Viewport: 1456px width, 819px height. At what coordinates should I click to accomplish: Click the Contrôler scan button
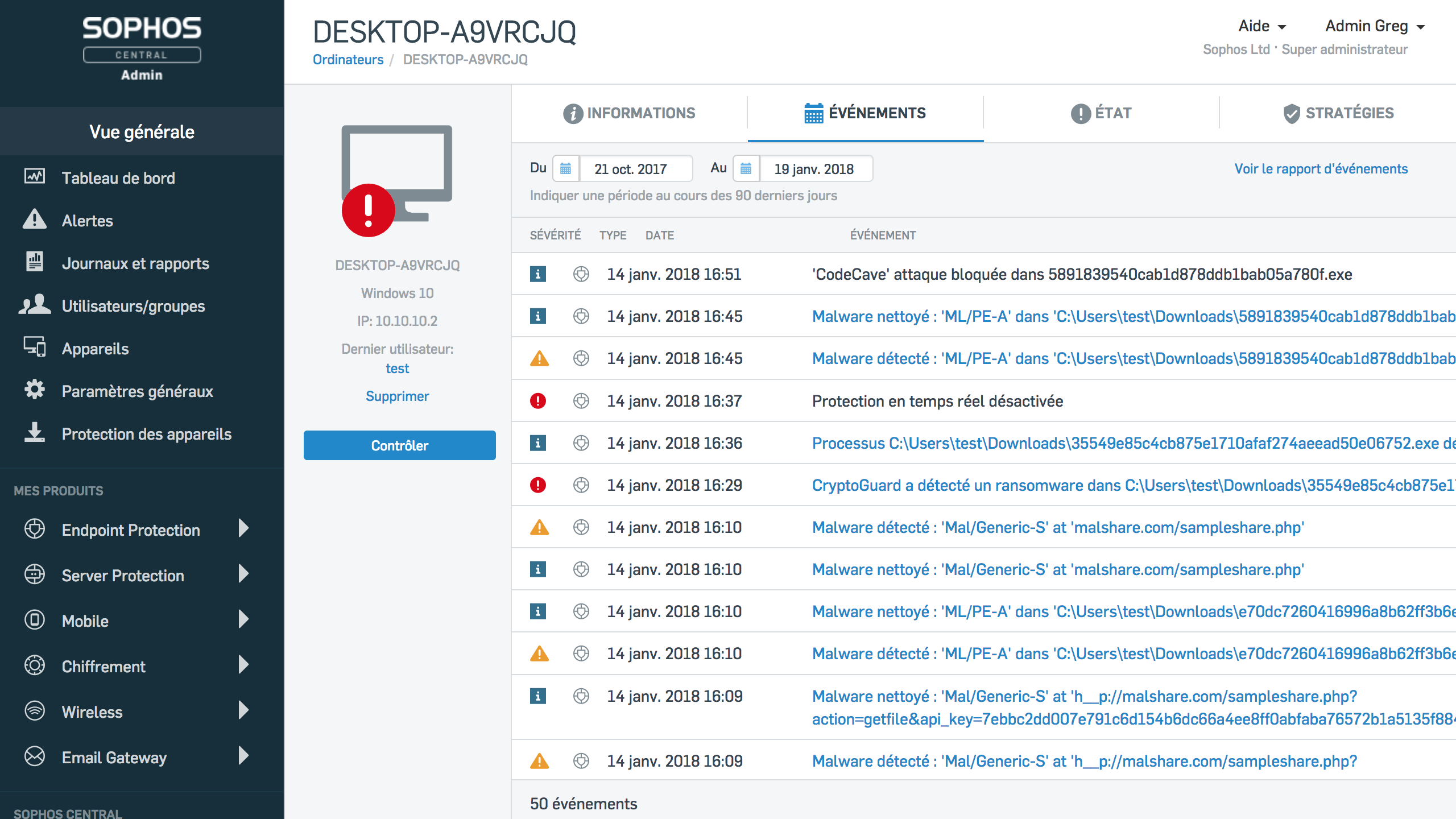point(399,445)
